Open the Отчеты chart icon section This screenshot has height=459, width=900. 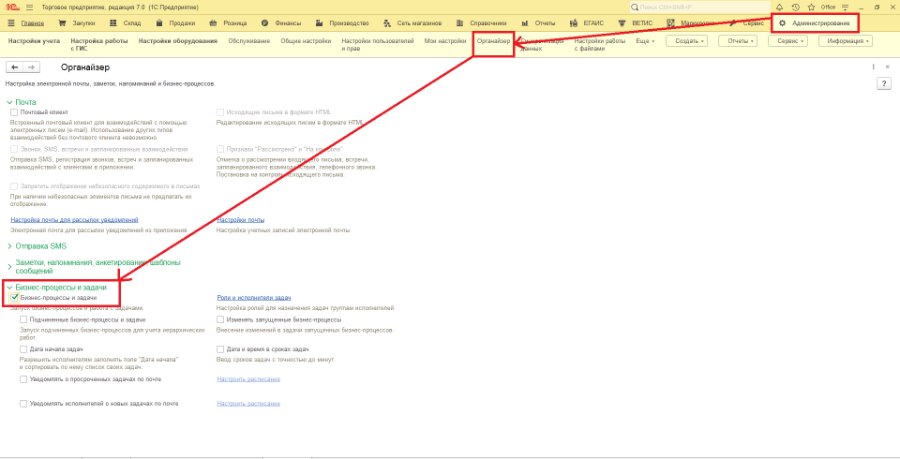(x=525, y=24)
